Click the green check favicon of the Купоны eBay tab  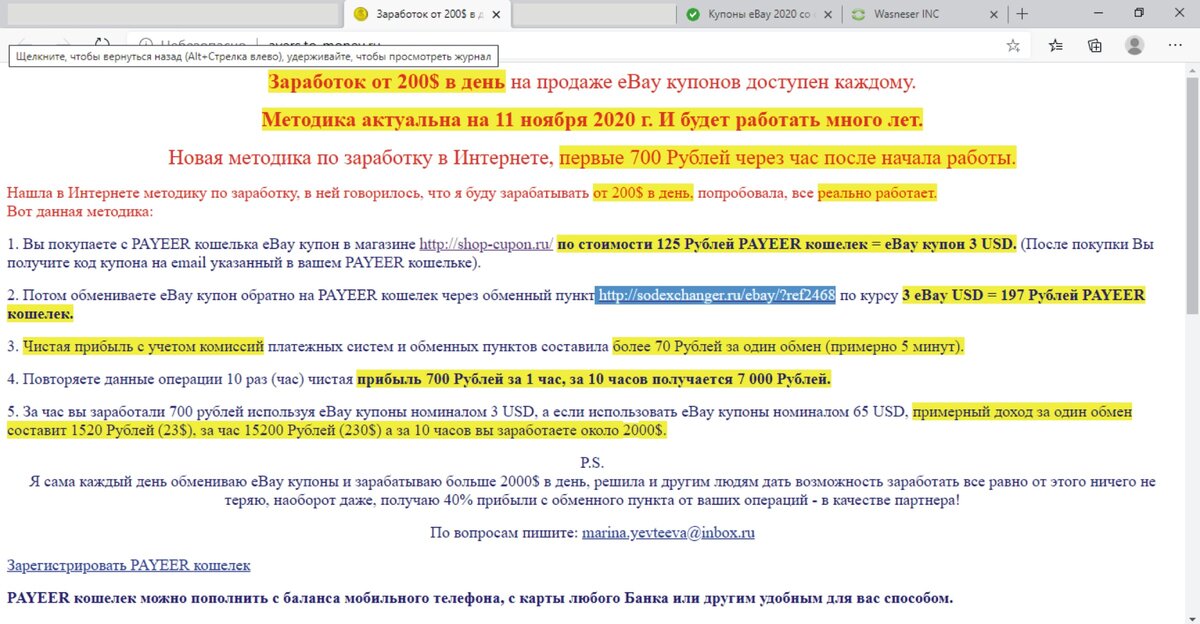click(693, 14)
